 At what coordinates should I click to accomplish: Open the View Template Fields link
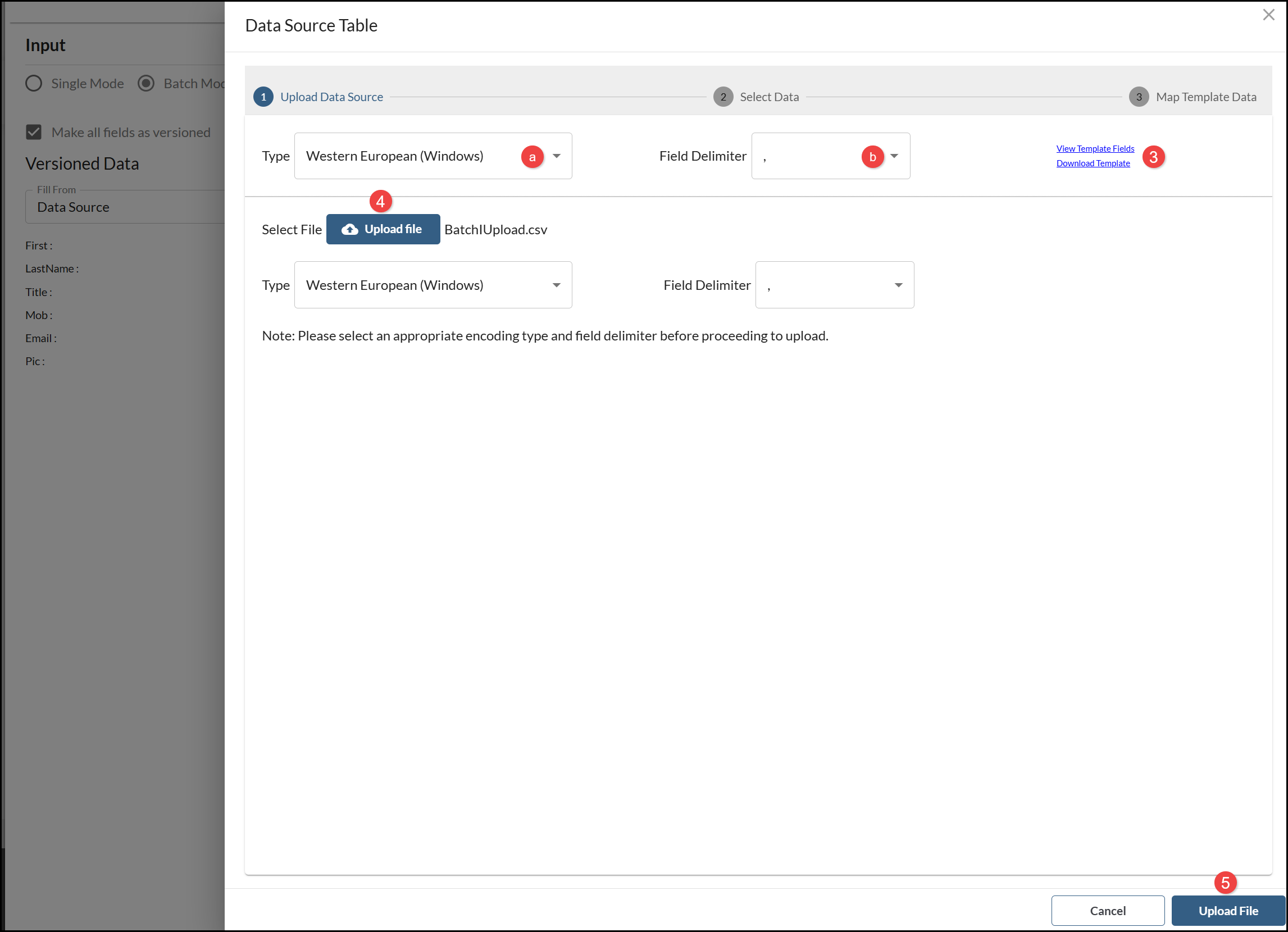[x=1094, y=149]
